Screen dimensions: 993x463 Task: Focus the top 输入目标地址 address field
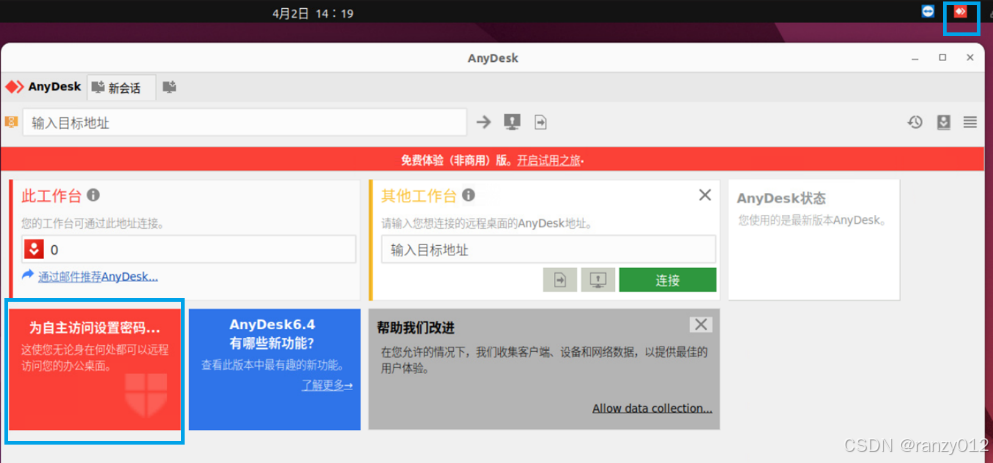coord(244,122)
